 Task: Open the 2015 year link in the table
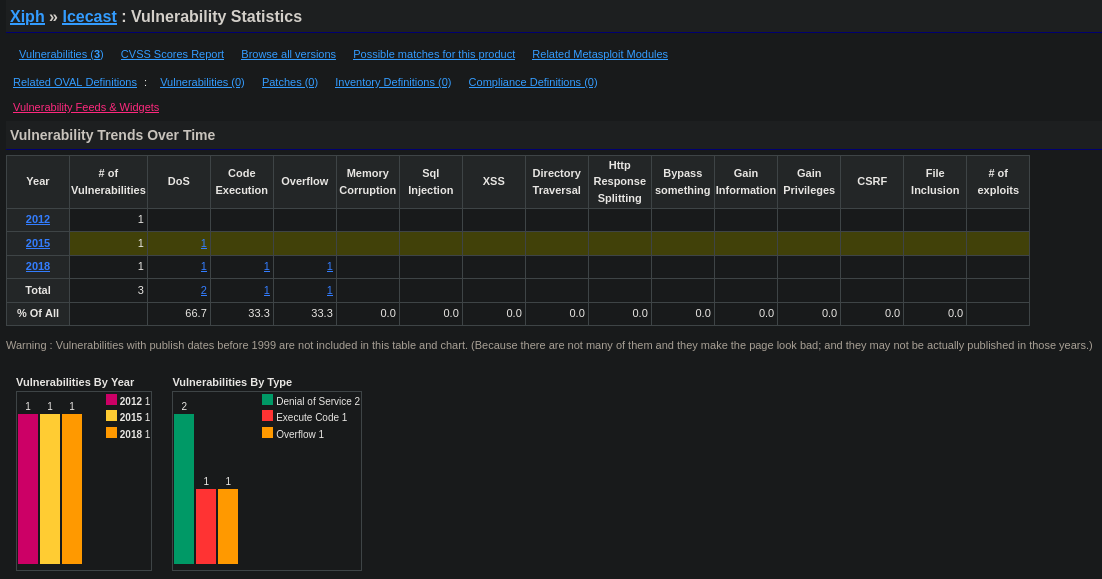coord(38,243)
